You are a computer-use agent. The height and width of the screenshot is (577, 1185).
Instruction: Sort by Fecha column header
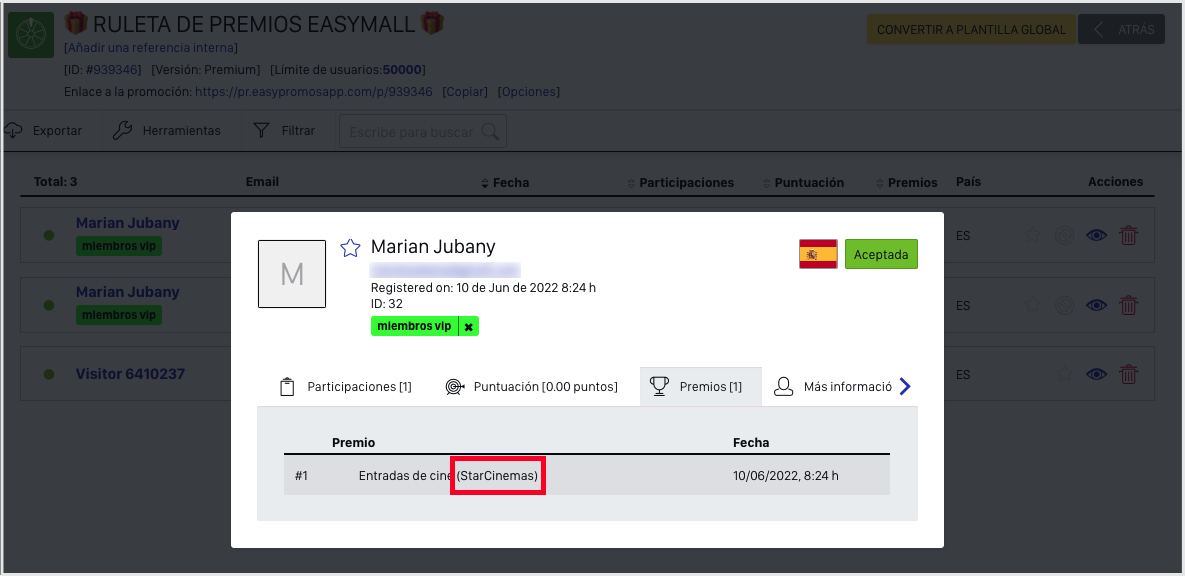coord(505,182)
